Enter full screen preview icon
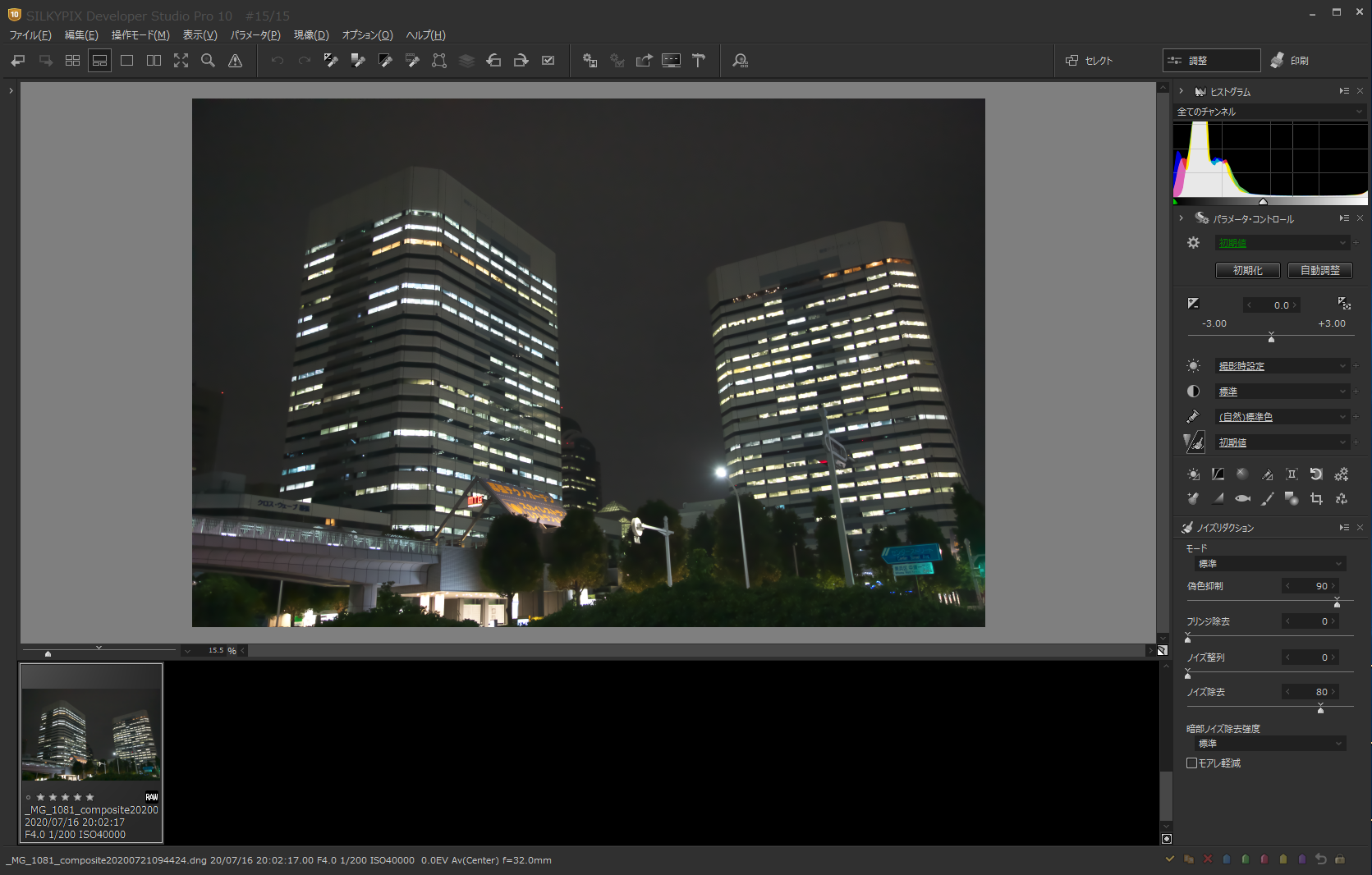Image resolution: width=1372 pixels, height=875 pixels. tap(181, 61)
